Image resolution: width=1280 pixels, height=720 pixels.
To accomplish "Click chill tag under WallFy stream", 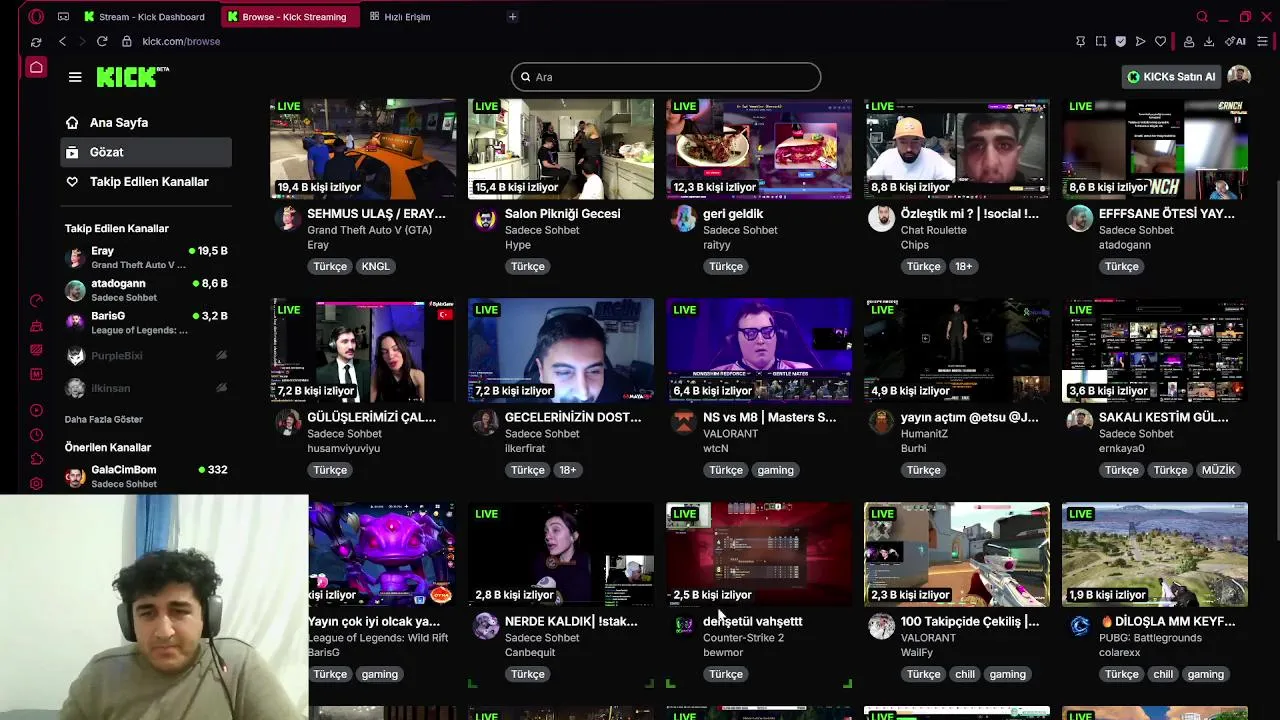I will click(x=965, y=674).
